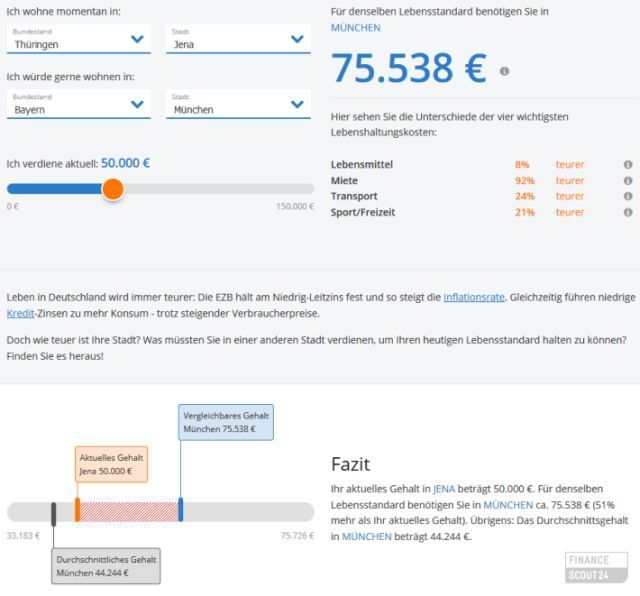
Task: Click the '50.000 €' current salary value
Action: click(125, 163)
